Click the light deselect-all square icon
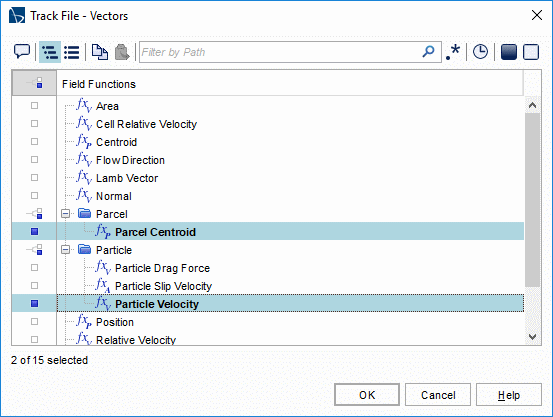Screen dimensions: 553x417 (x=531, y=52)
